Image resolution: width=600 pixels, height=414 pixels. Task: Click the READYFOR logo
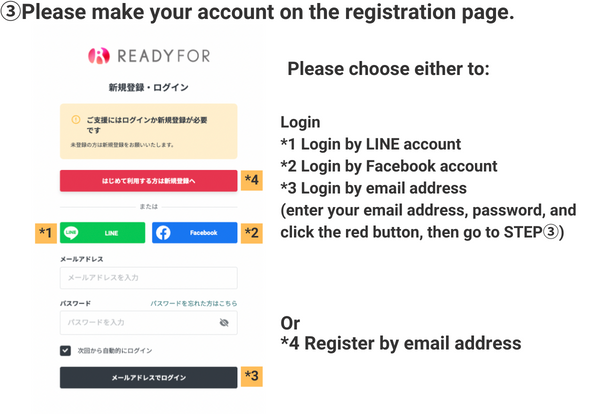point(148,56)
